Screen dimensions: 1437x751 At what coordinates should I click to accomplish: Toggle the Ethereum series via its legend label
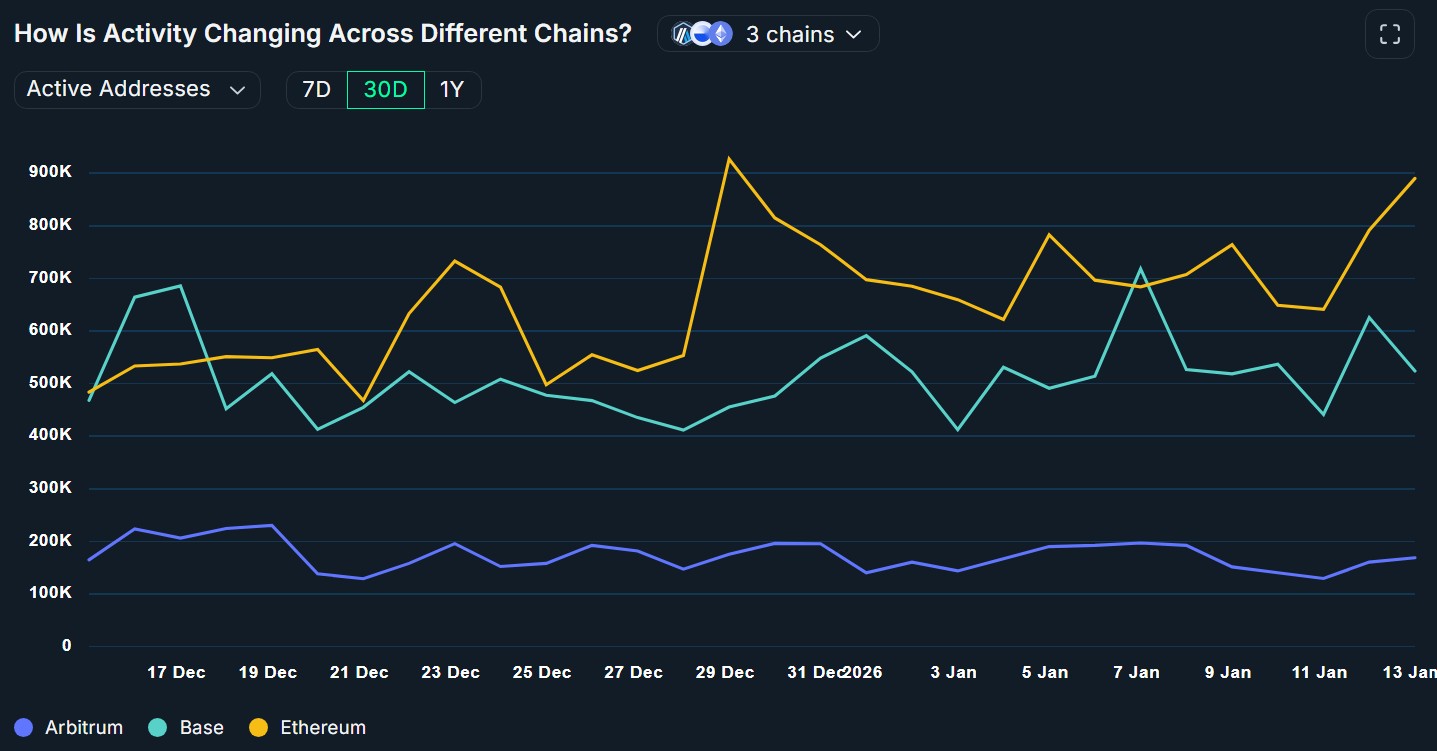pyautogui.click(x=322, y=727)
